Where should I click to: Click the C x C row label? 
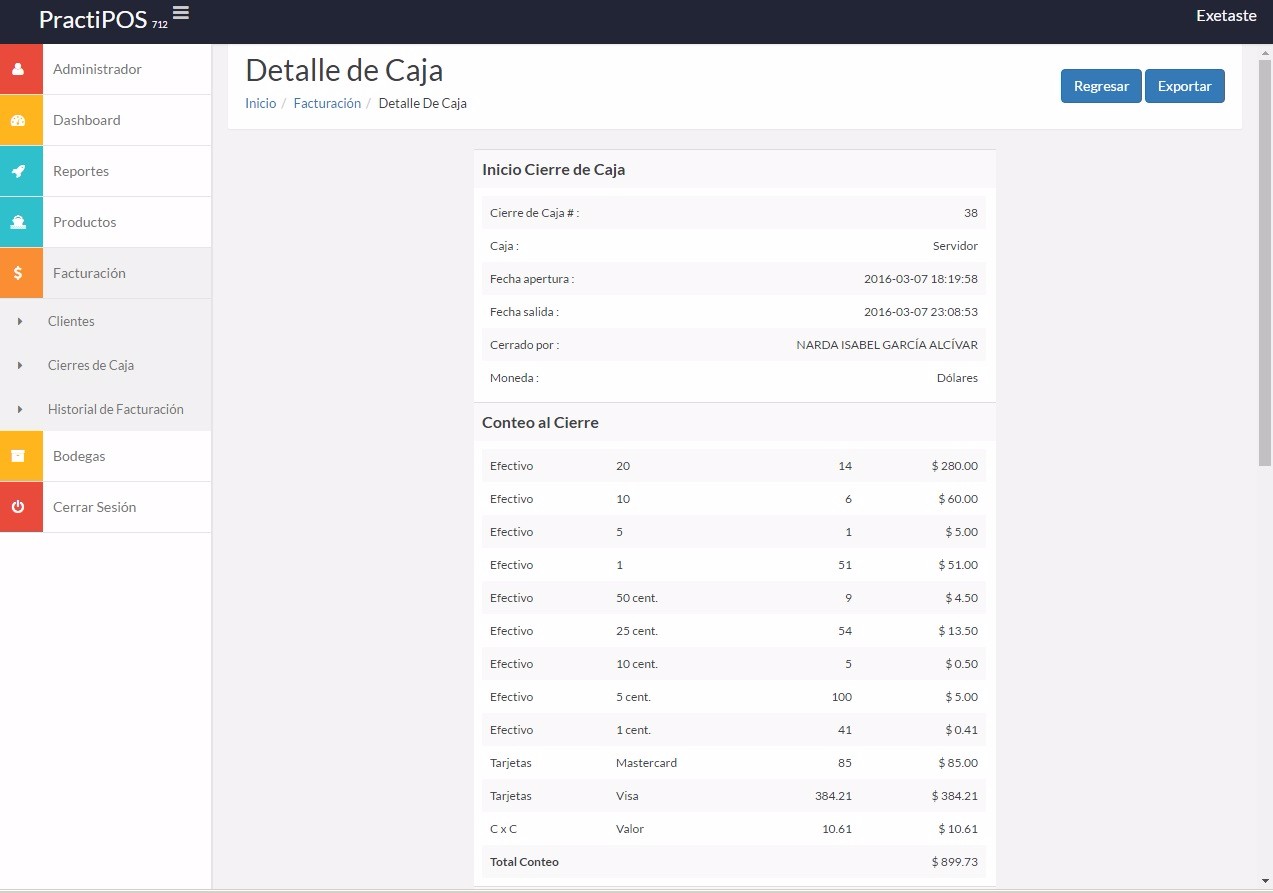click(x=503, y=829)
